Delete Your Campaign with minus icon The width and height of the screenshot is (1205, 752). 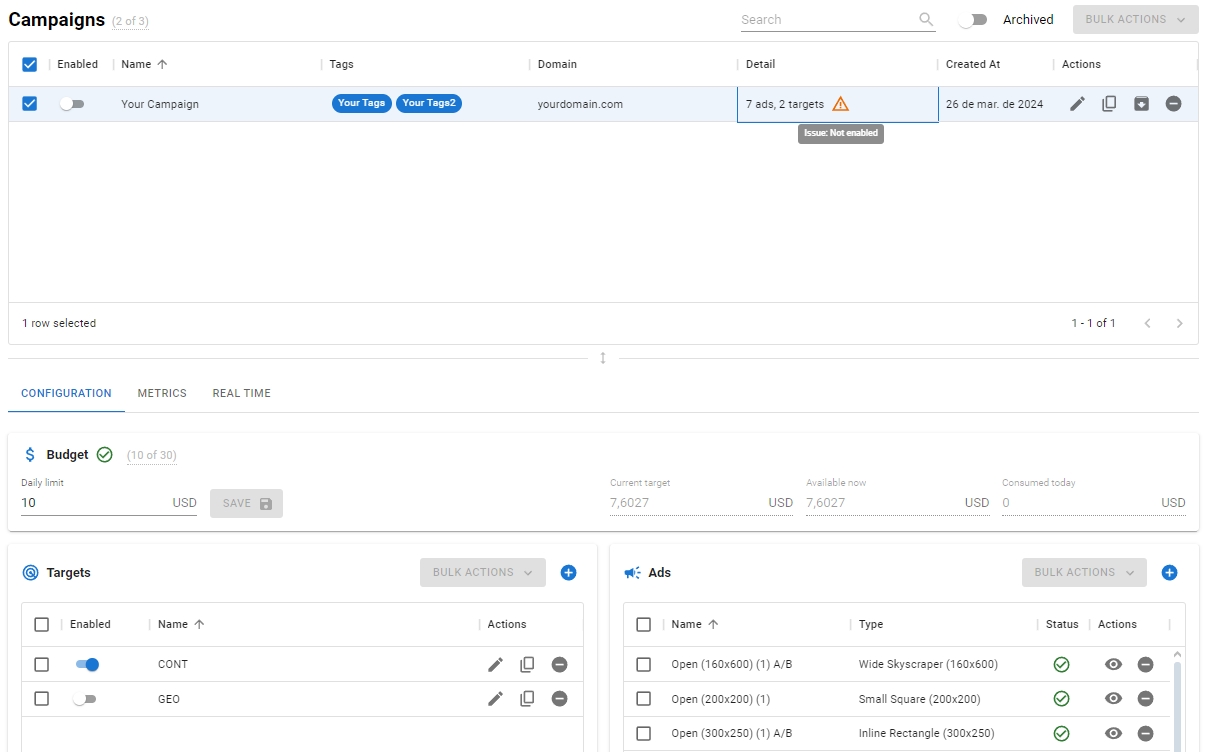(1173, 104)
